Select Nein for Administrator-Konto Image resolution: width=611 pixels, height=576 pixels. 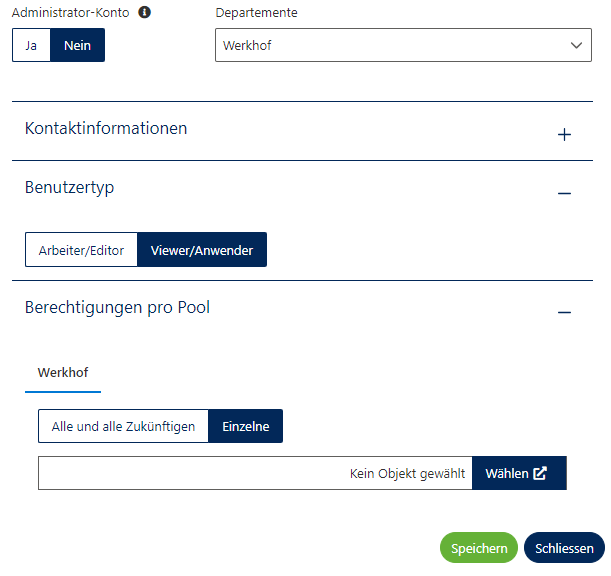point(77,46)
